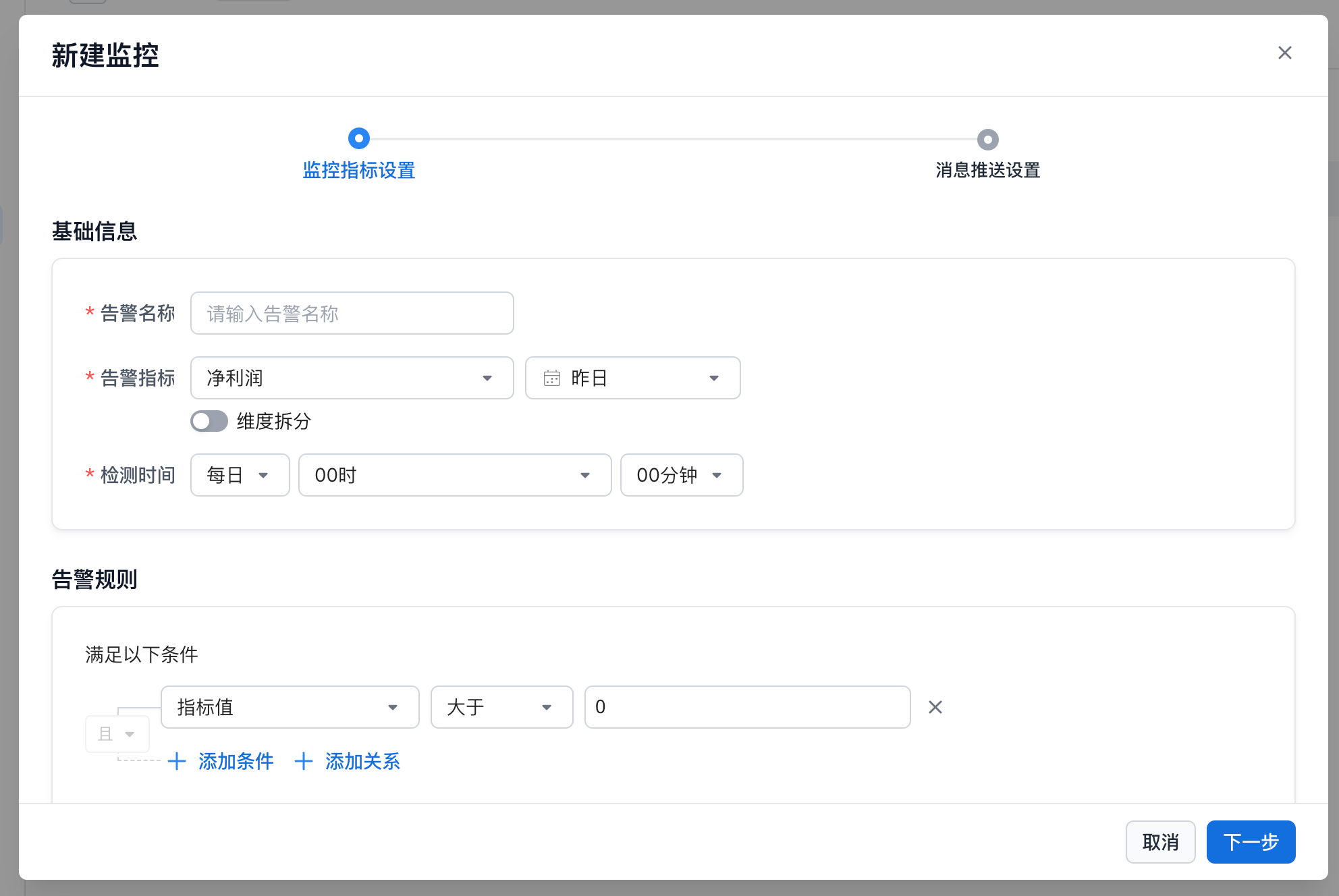Toggle the 维度拆分 switch

209,421
